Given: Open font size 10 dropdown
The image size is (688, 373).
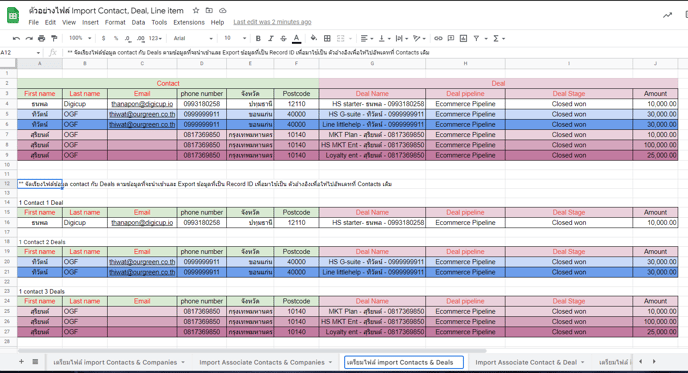Looking at the screenshot, I should point(235,39).
